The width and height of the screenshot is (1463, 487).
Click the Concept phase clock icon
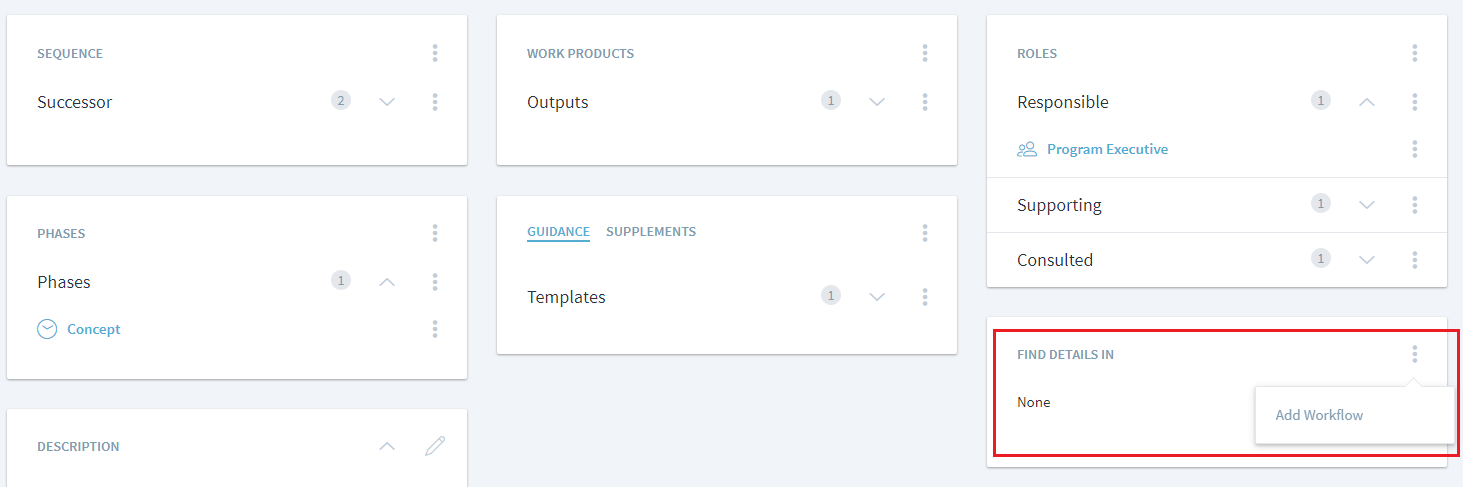click(47, 329)
